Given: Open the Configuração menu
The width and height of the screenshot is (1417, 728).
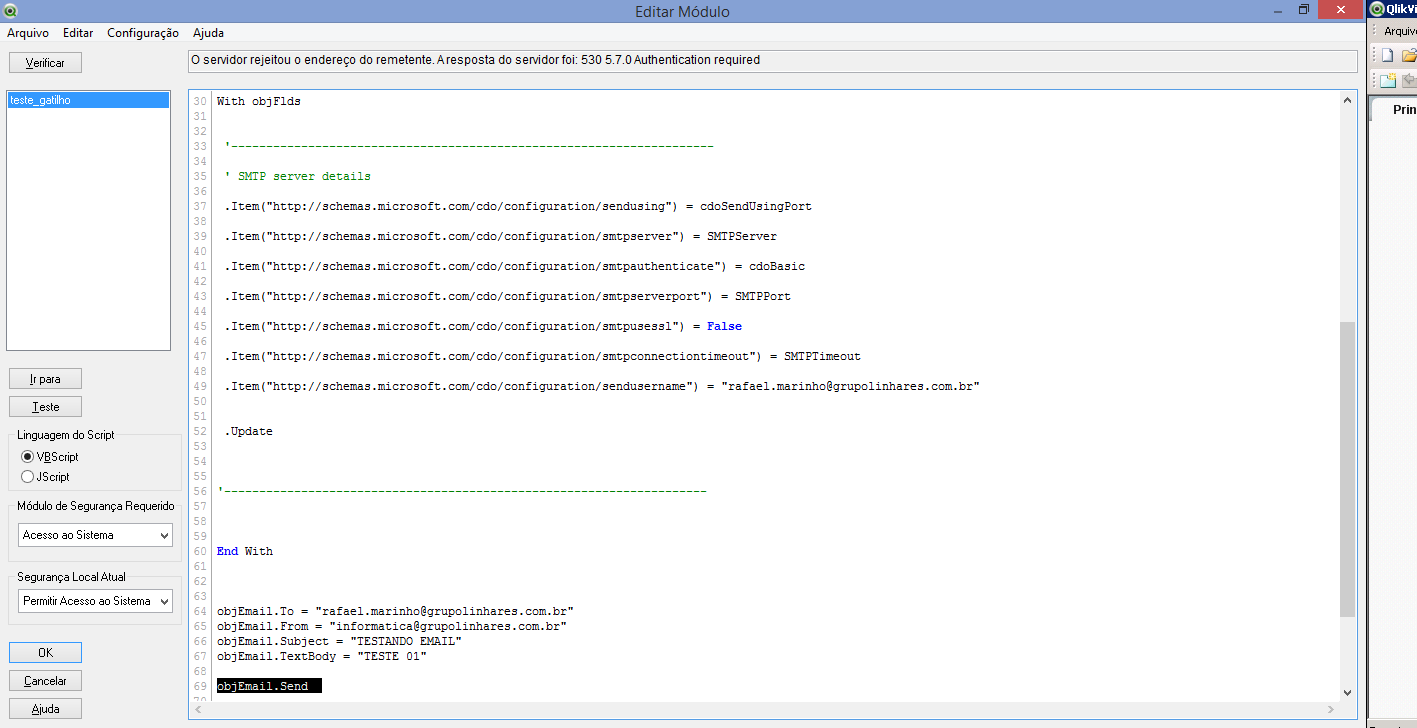Looking at the screenshot, I should pos(143,33).
